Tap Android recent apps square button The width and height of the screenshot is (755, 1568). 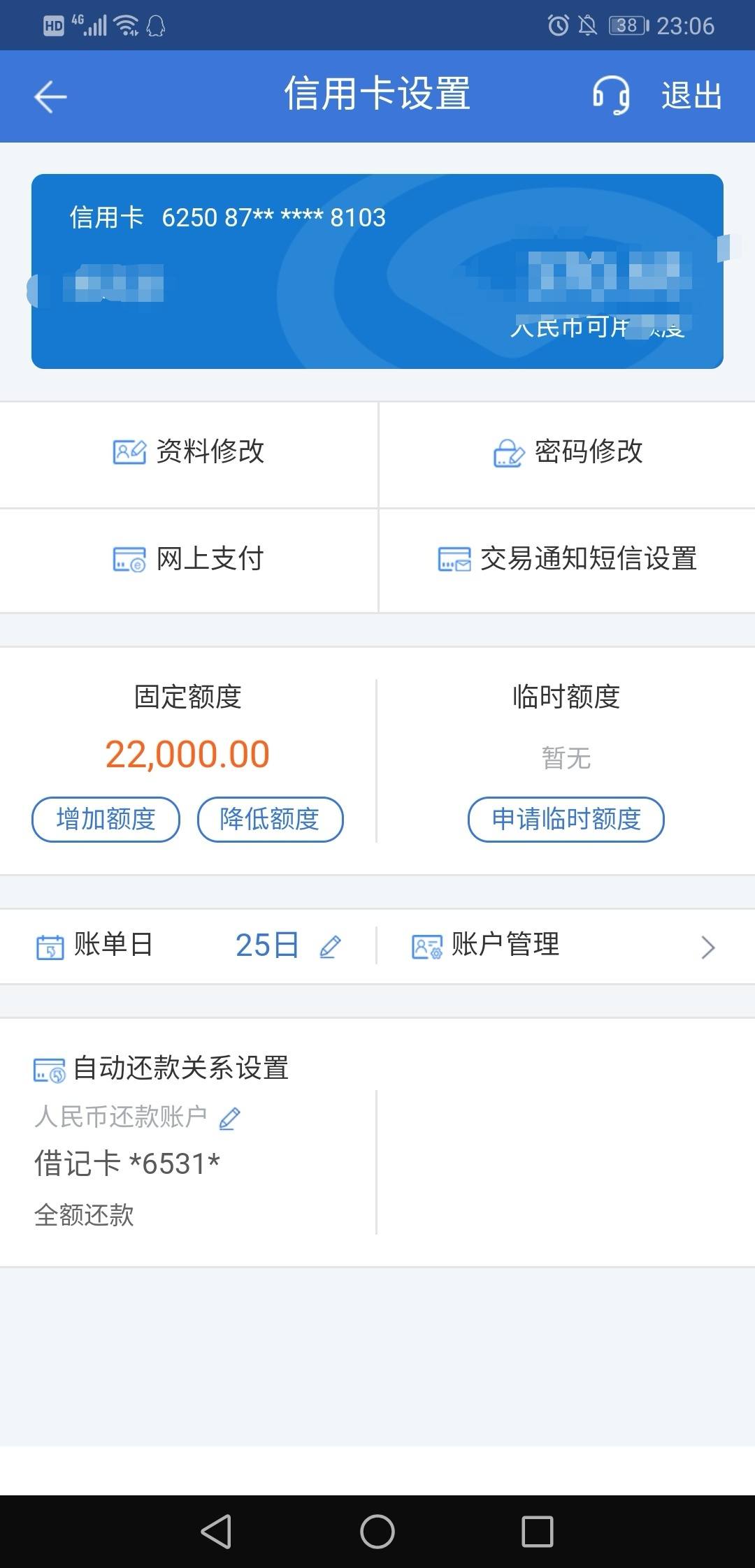[x=538, y=1532]
